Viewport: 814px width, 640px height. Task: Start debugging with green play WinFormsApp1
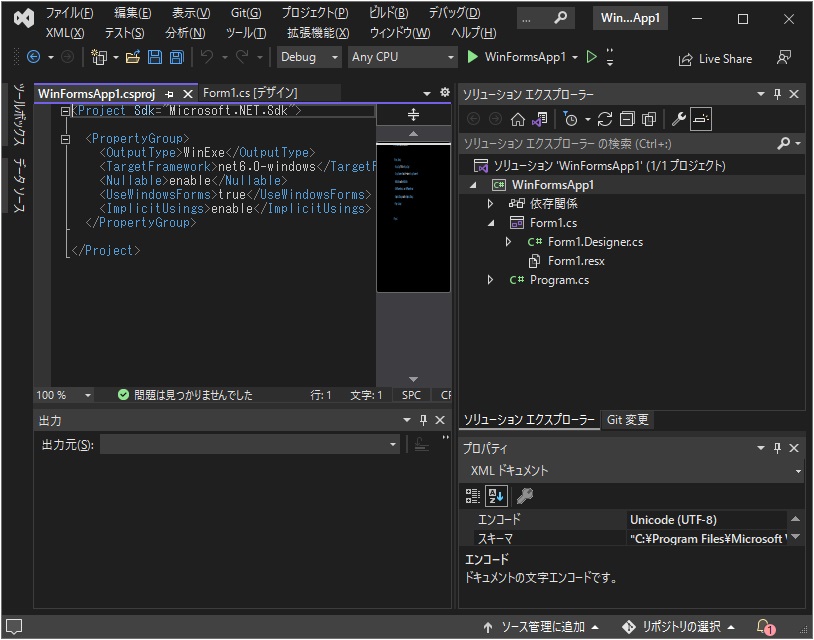(x=517, y=57)
